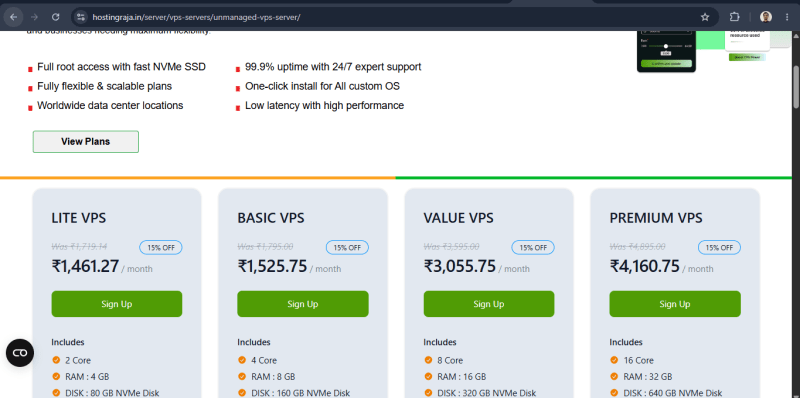Open the browser extensions puzzle icon
This screenshot has height=398, width=800.
pos(734,17)
